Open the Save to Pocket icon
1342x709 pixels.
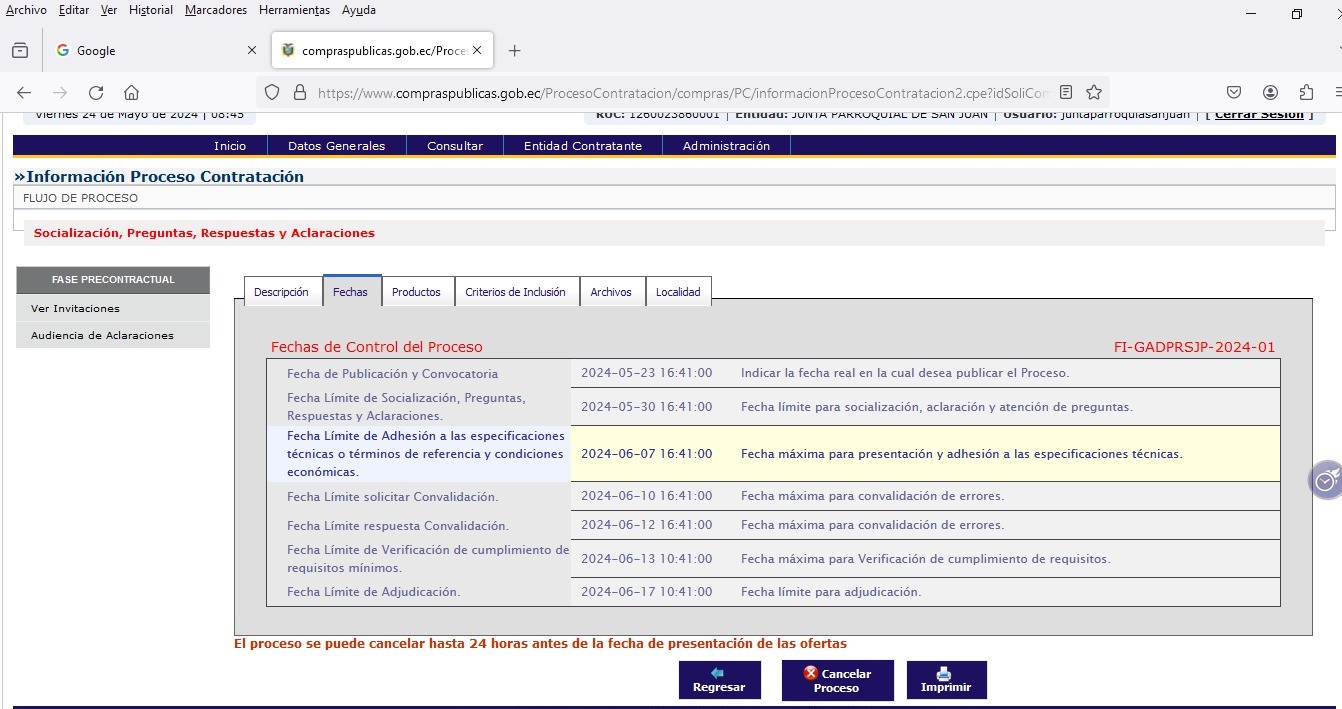(x=1234, y=93)
